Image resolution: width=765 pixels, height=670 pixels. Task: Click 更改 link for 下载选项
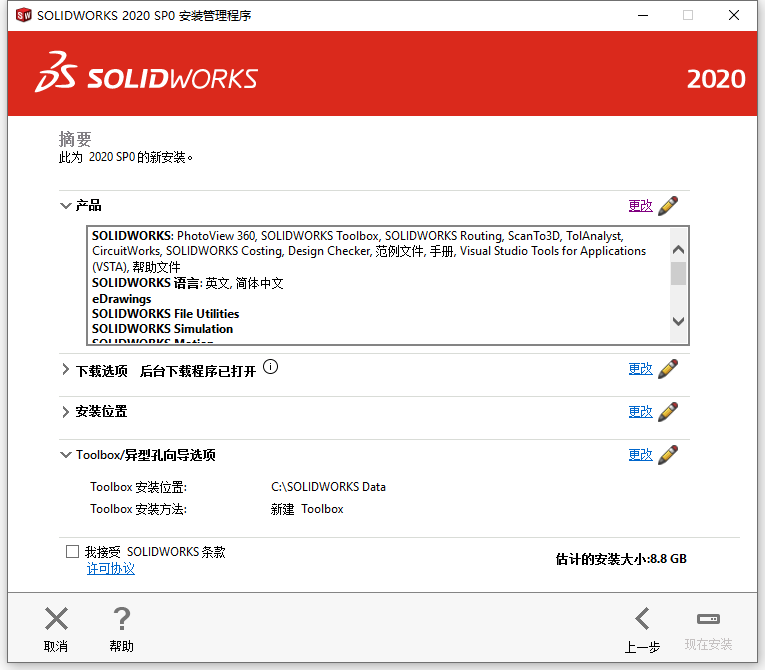click(x=641, y=369)
